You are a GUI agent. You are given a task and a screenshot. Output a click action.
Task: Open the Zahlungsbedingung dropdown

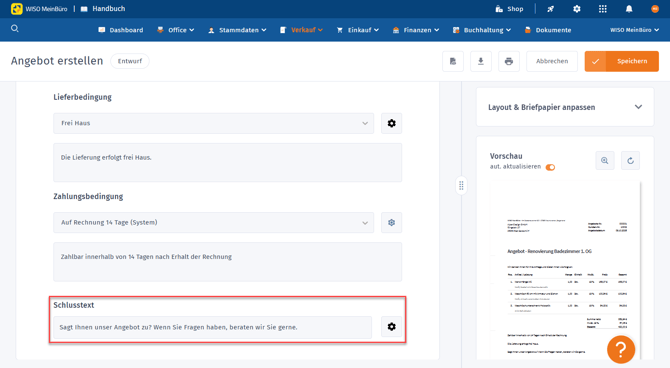point(213,223)
